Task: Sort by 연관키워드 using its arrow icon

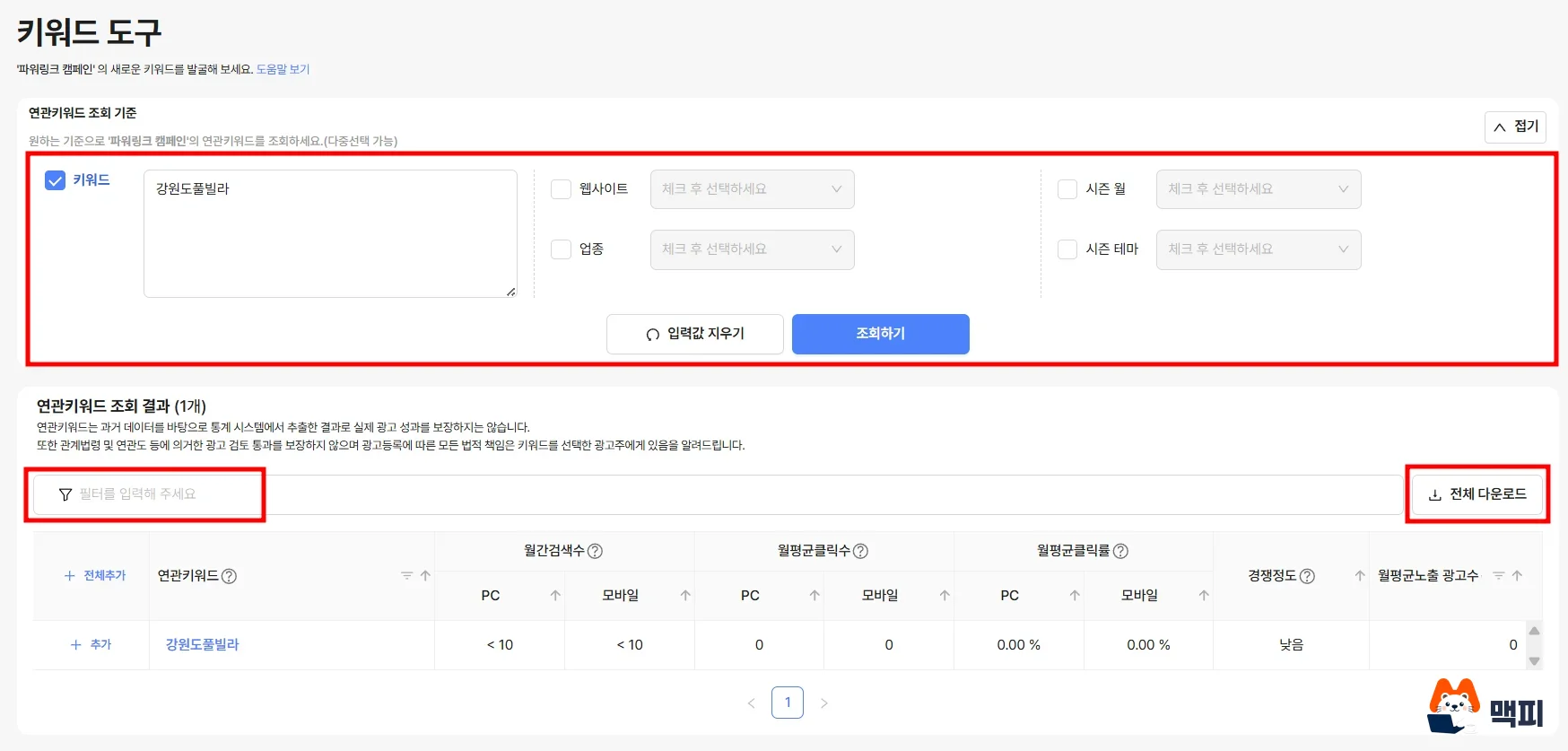Action: click(x=425, y=576)
